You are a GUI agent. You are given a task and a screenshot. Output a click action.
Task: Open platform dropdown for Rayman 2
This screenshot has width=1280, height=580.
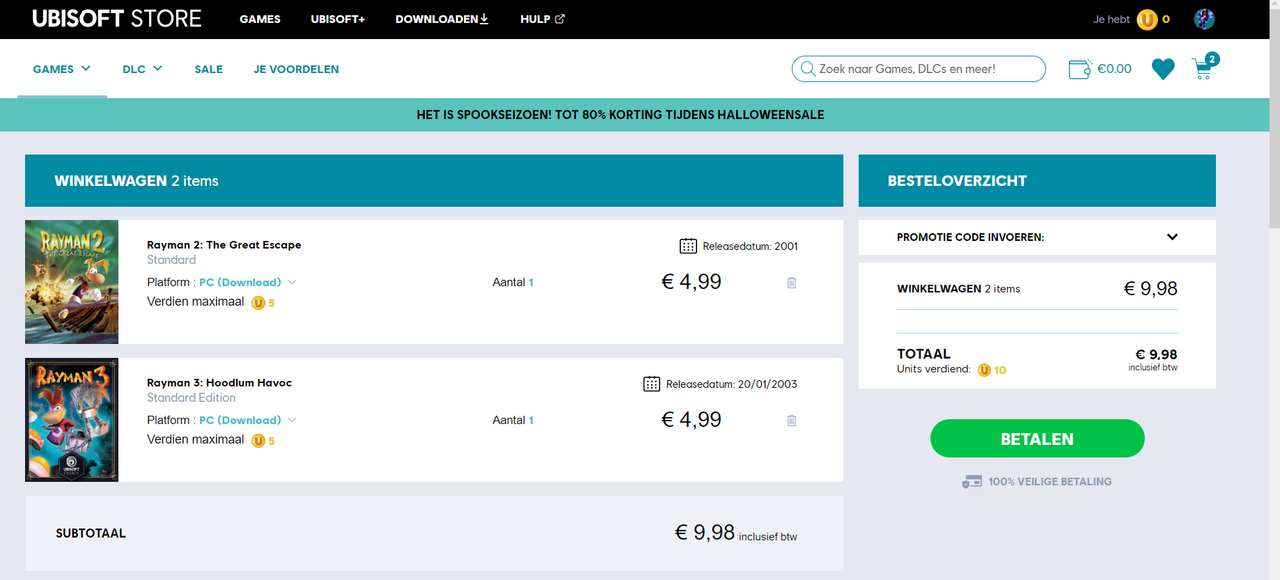(248, 282)
